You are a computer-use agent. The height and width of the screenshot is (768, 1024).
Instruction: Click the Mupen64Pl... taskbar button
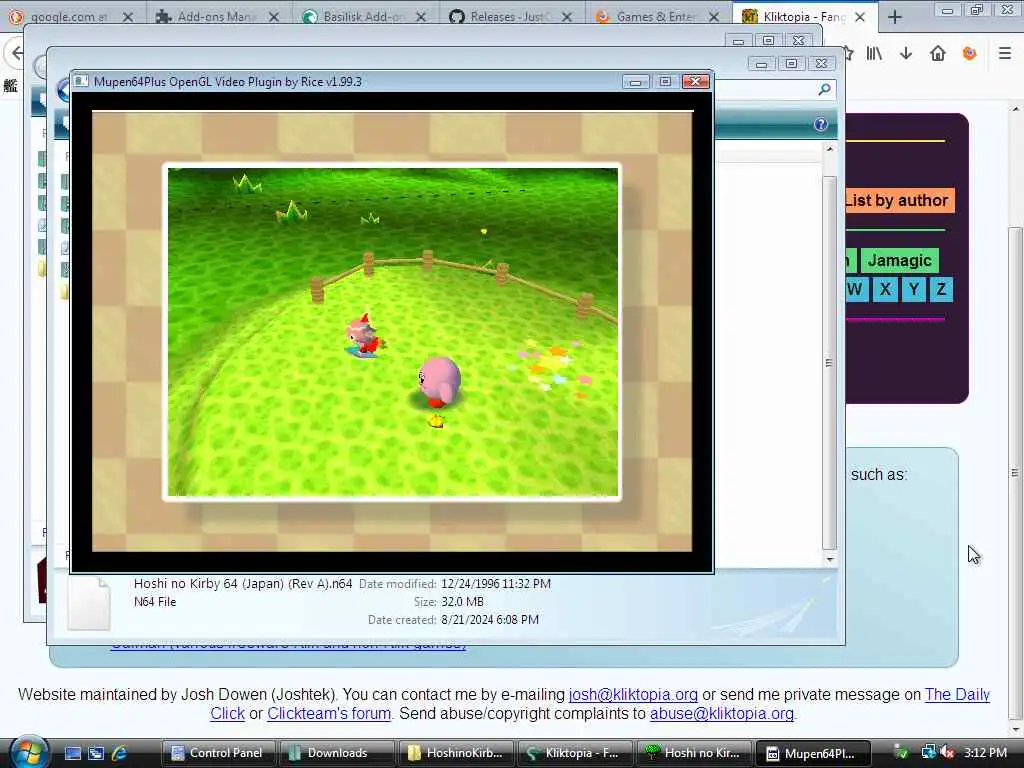814,753
